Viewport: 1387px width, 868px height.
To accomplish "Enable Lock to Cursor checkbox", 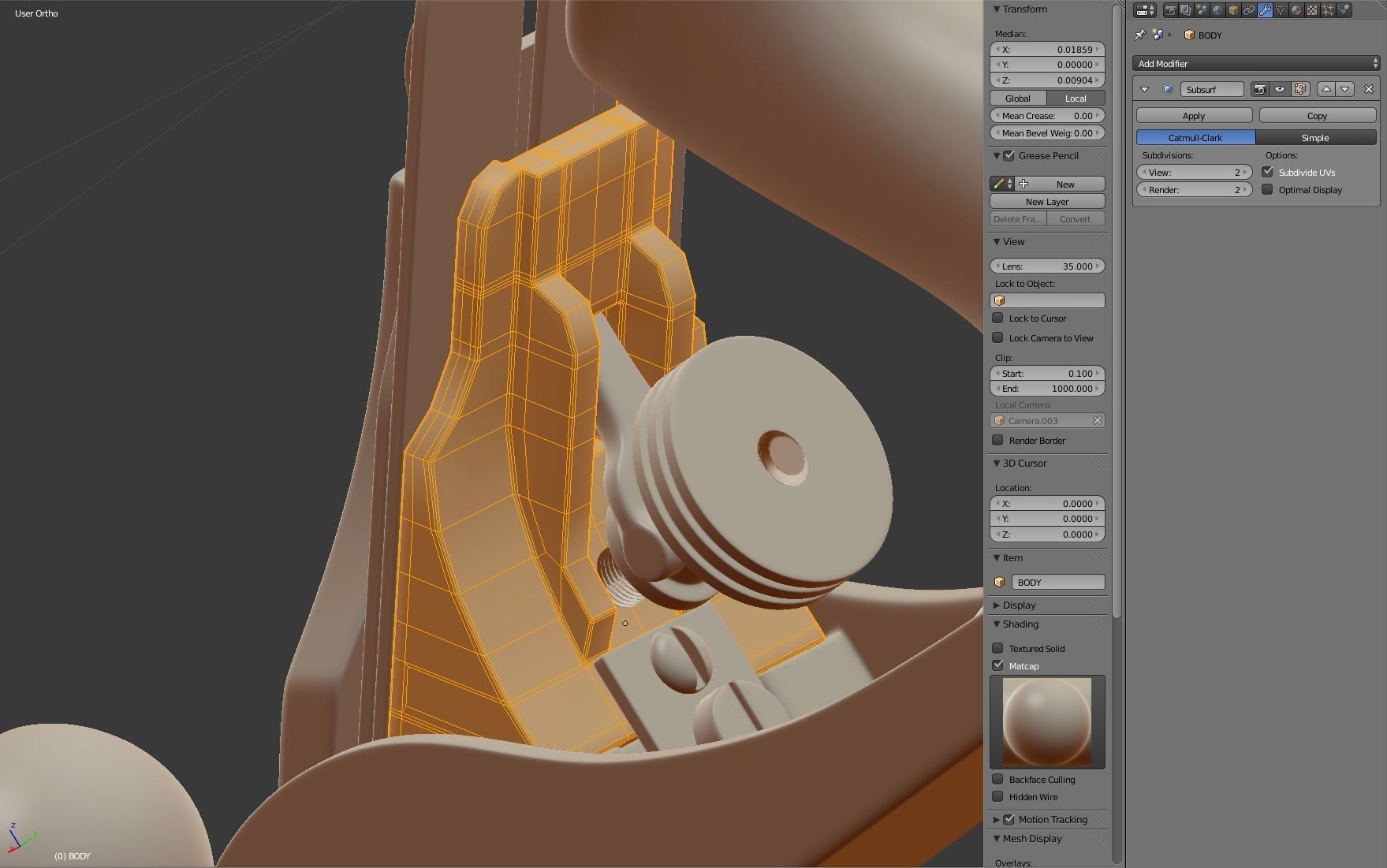I will tap(998, 318).
